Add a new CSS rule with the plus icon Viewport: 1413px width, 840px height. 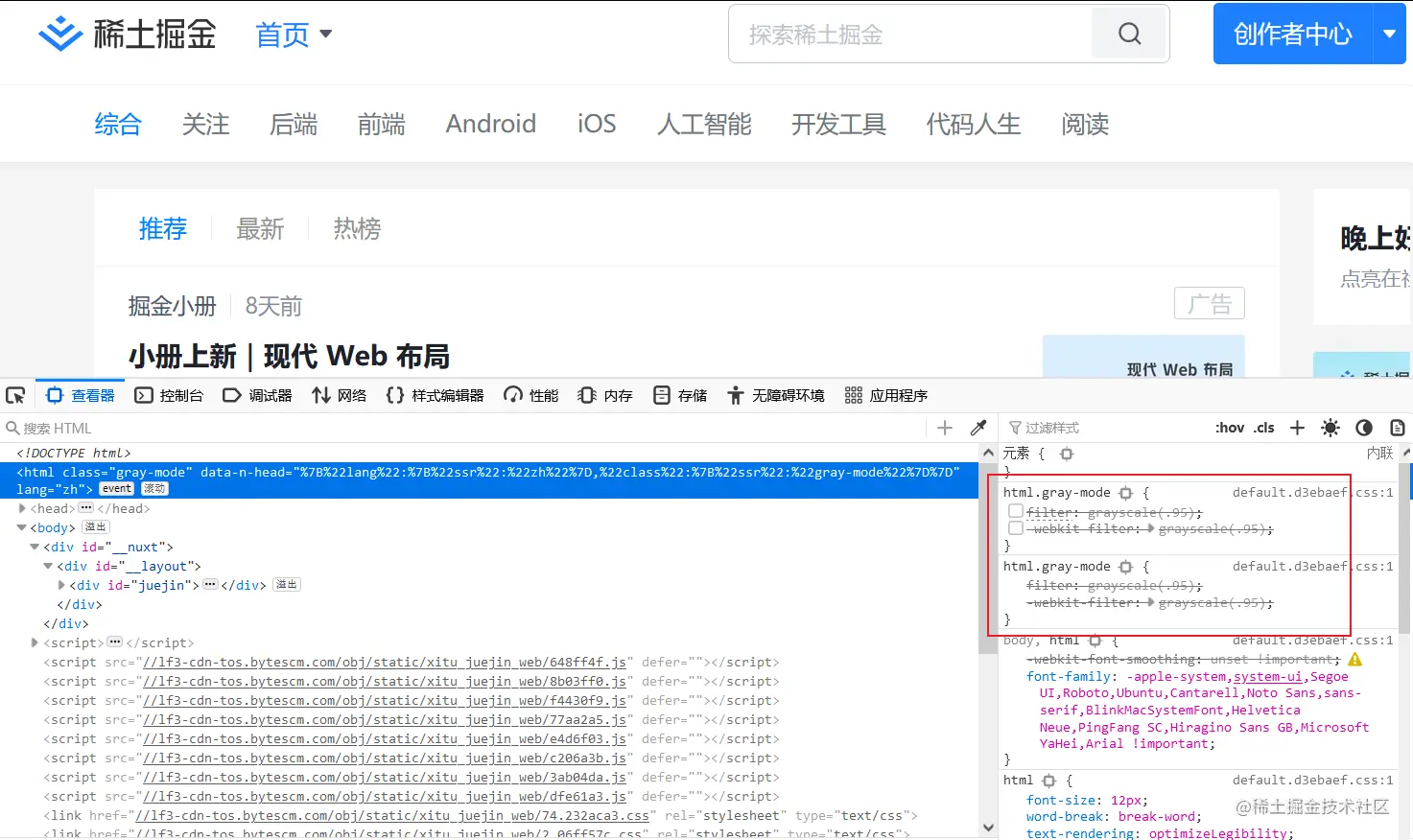point(1296,428)
